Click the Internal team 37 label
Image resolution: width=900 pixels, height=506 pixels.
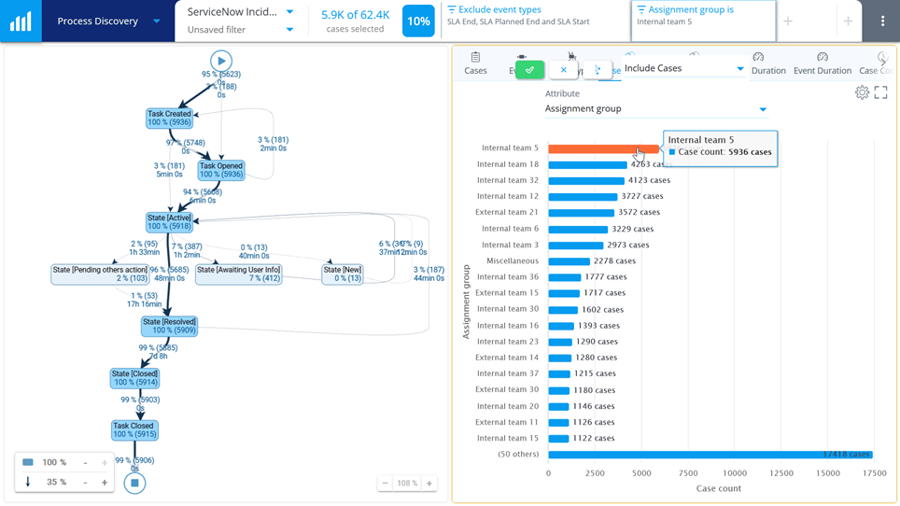click(508, 373)
